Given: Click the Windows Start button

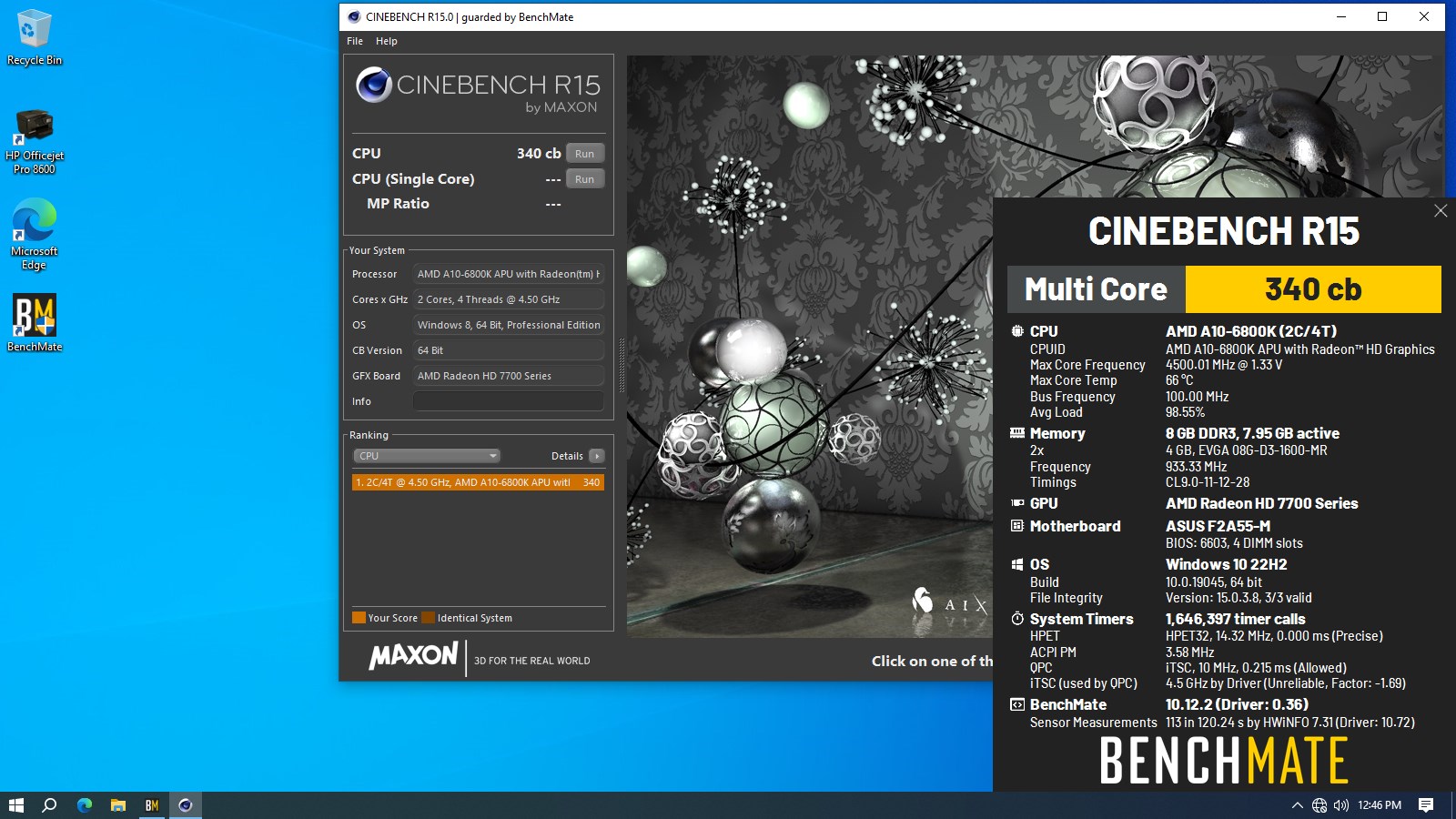Looking at the screenshot, I should click(x=15, y=805).
